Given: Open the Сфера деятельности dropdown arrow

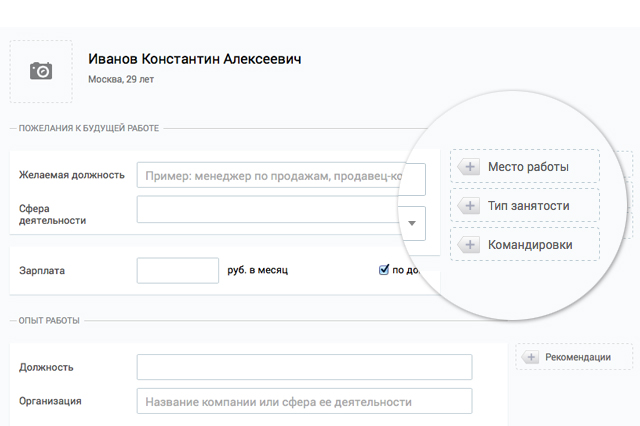Looking at the screenshot, I should [412, 223].
